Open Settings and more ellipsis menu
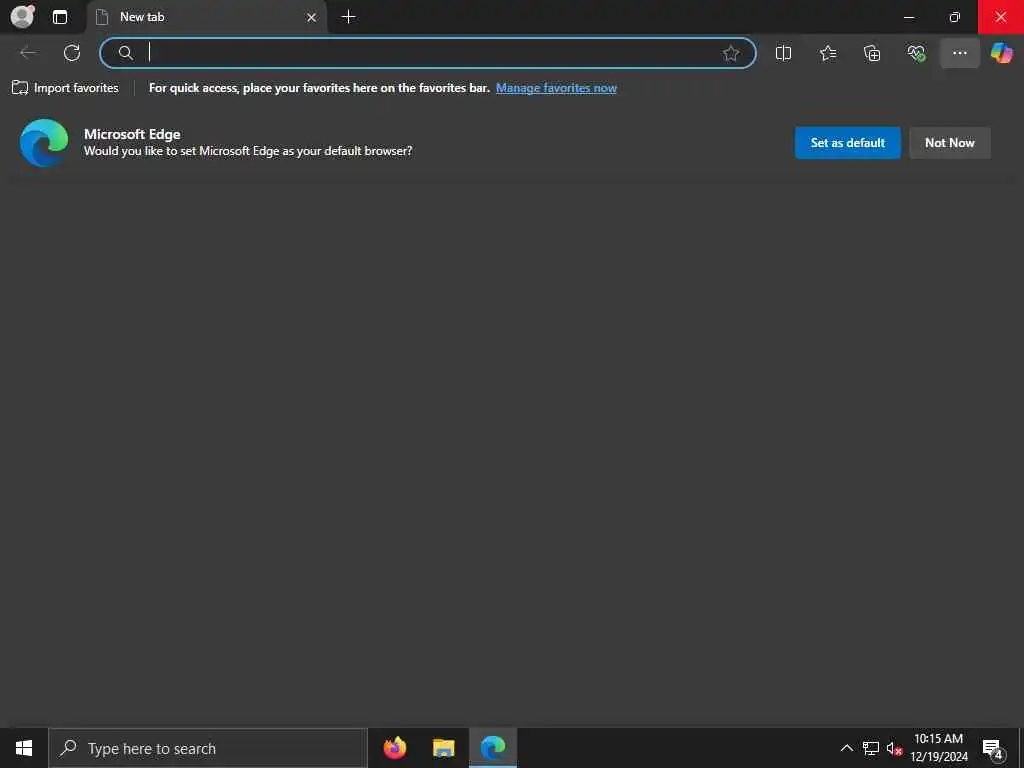The image size is (1024, 768). pos(959,53)
